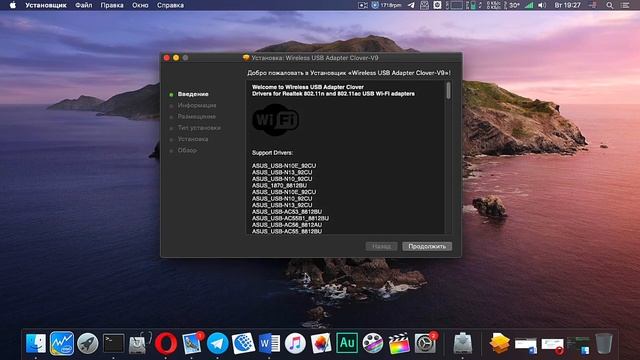Open Launchpad rocket icon in the Dock
This screenshot has width=640, height=360.
coord(87,343)
